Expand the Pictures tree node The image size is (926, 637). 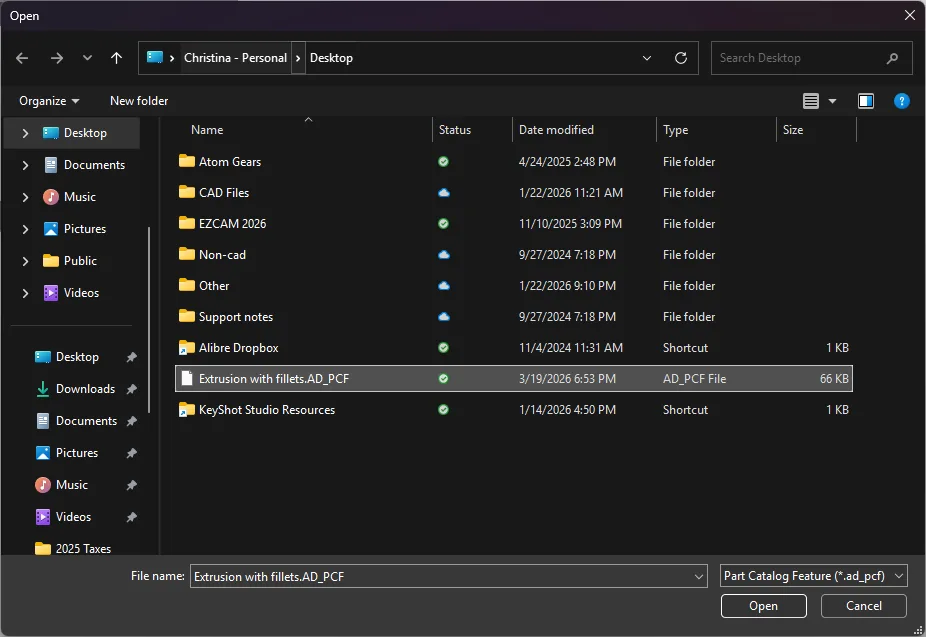pyautogui.click(x=25, y=229)
